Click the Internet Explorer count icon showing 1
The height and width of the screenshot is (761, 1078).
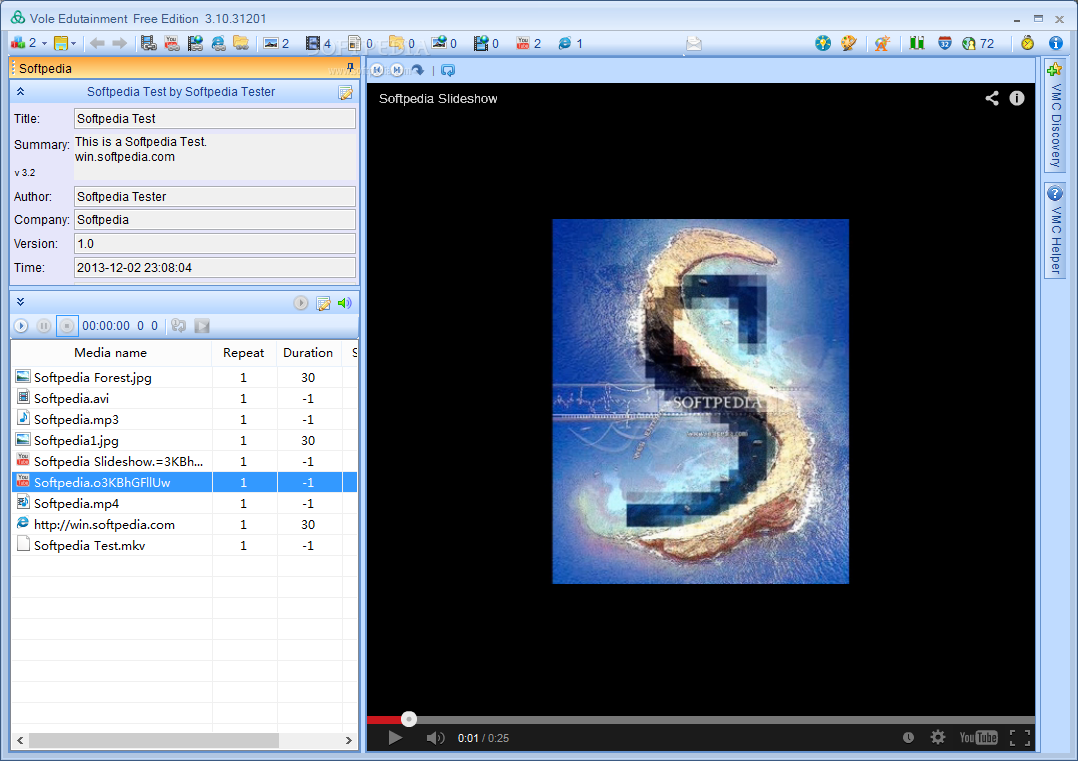[x=564, y=43]
